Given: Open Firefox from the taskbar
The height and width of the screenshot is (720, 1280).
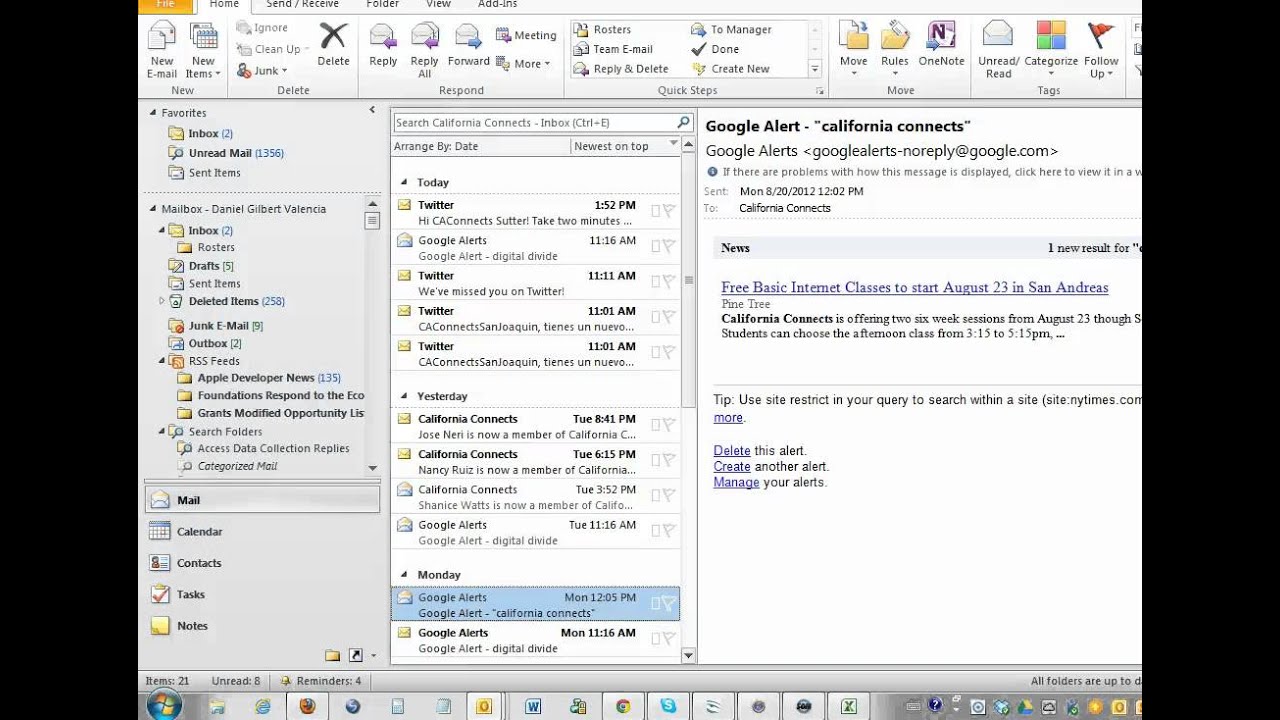Looking at the screenshot, I should pyautogui.click(x=307, y=706).
